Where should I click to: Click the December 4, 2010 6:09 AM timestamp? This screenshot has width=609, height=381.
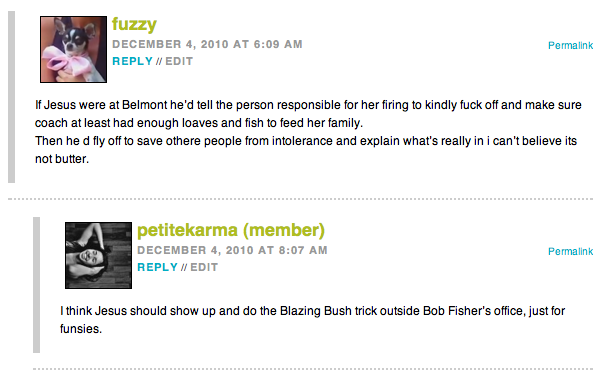click(207, 44)
